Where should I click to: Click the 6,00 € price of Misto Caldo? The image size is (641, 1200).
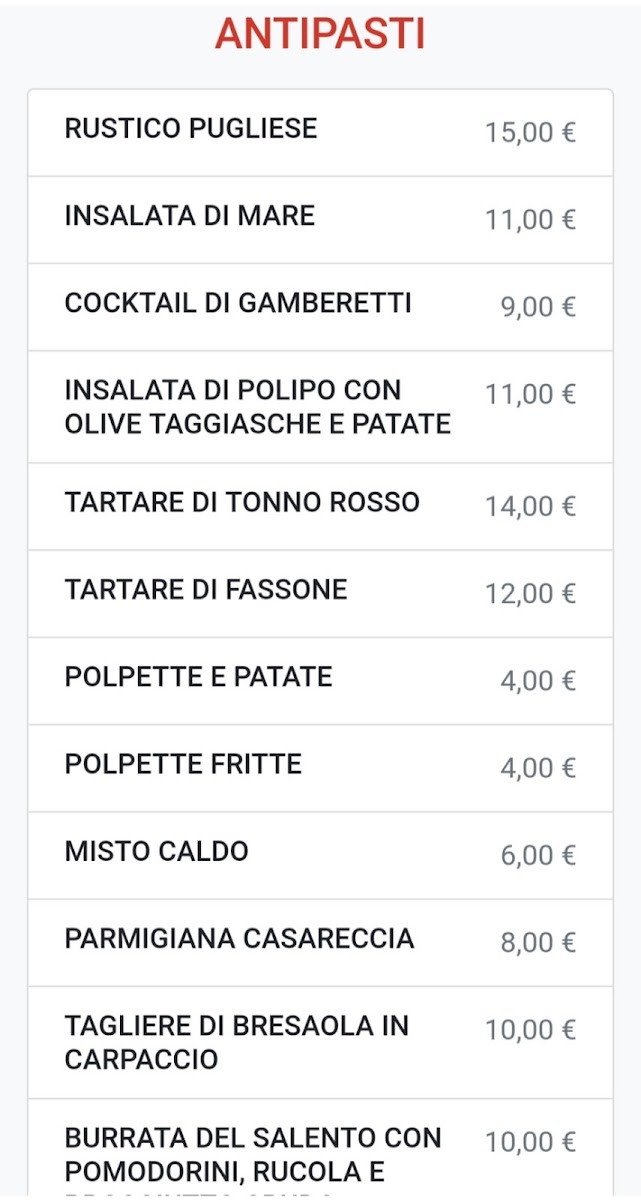(x=538, y=856)
